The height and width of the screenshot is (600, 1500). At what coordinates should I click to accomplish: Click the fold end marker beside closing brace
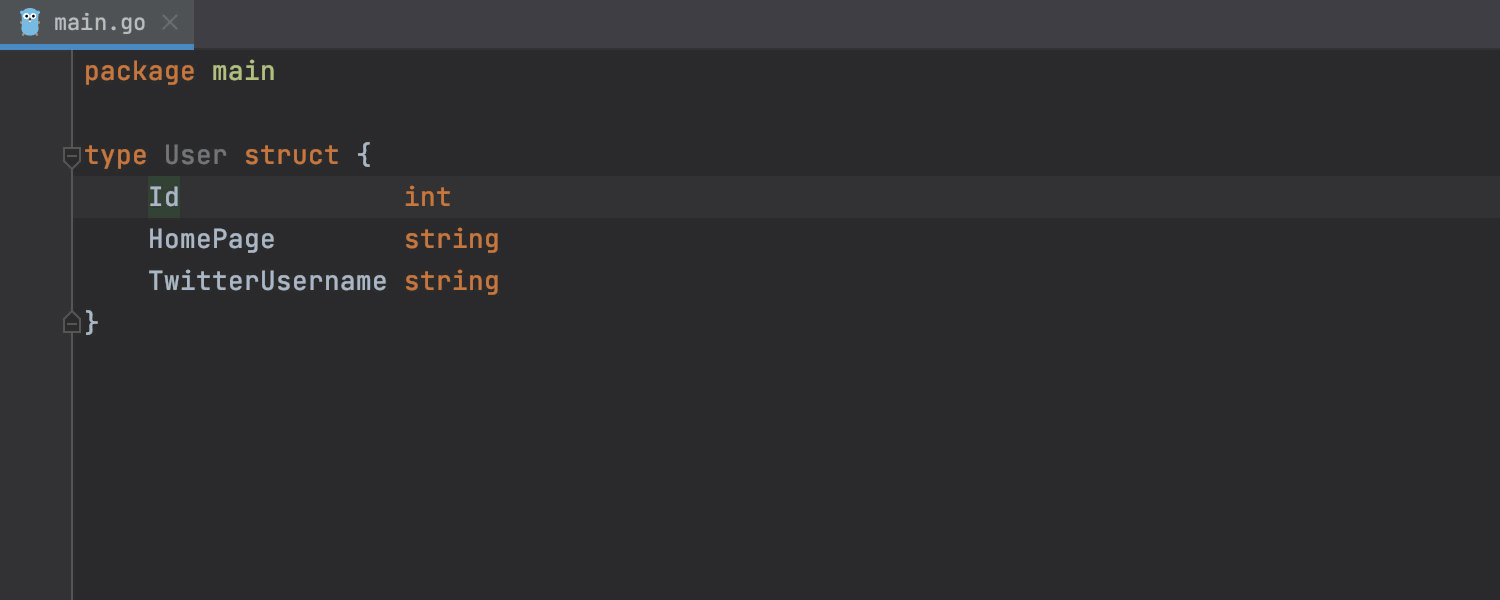click(x=71, y=323)
